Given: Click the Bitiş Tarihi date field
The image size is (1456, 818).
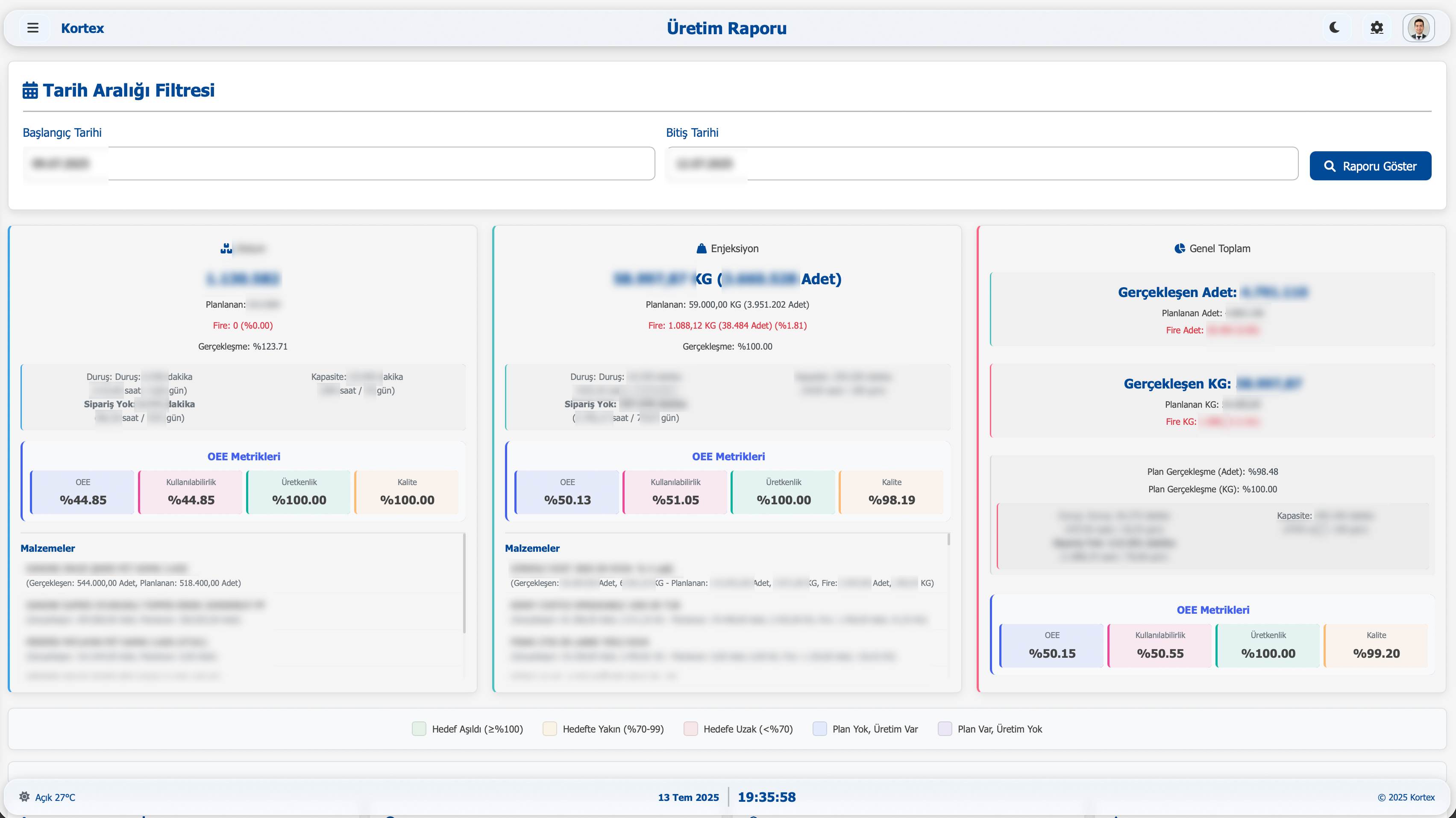Looking at the screenshot, I should click(982, 164).
